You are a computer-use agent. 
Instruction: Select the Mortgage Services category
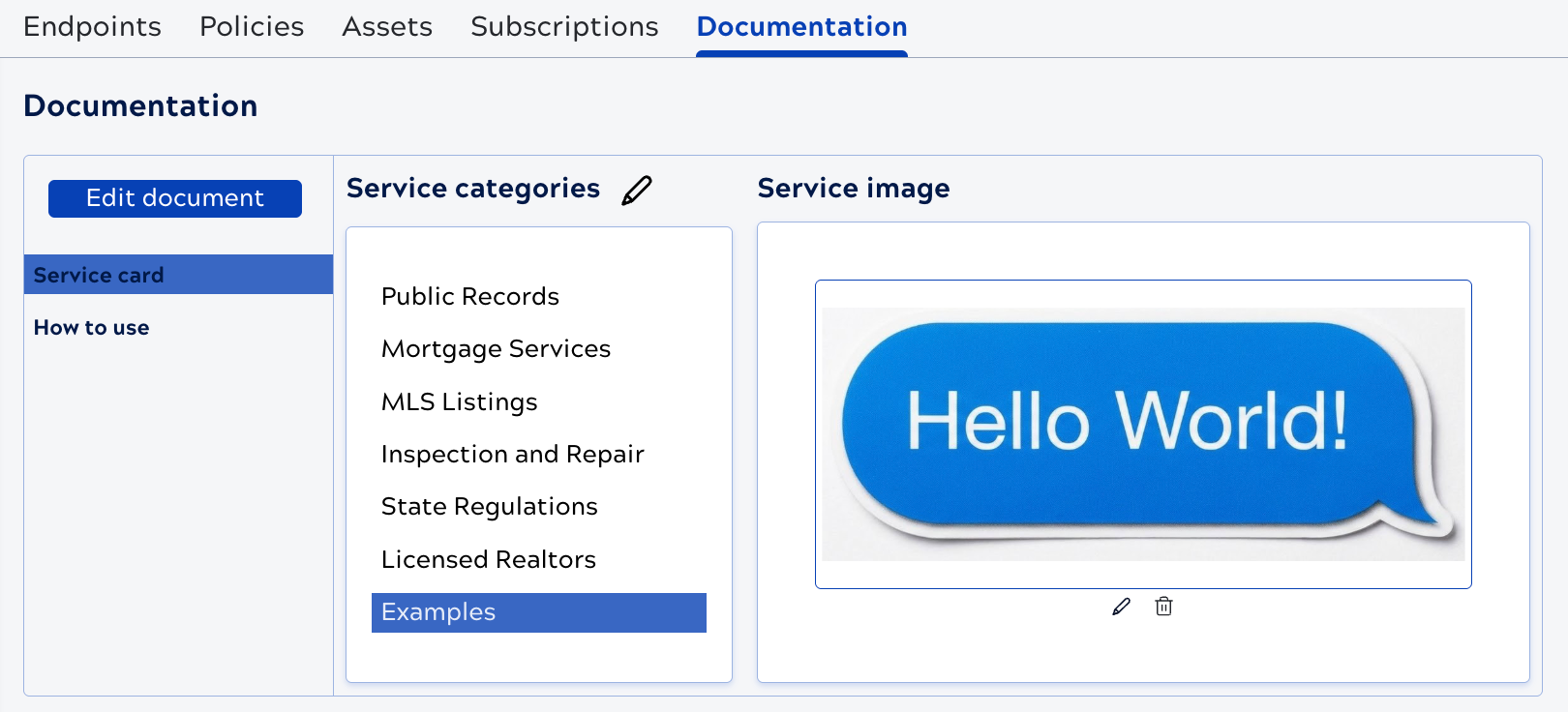click(497, 349)
